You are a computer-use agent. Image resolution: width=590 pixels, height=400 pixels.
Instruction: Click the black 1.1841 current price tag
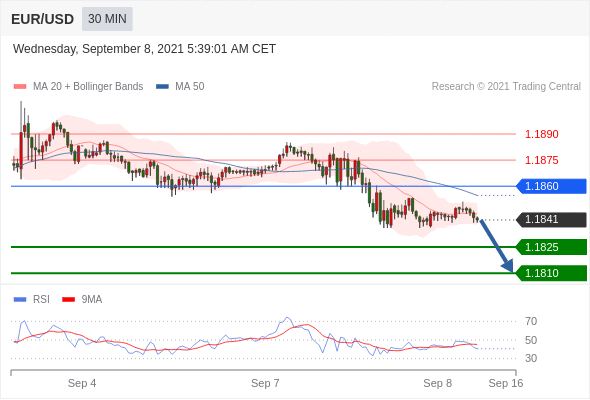[551, 219]
